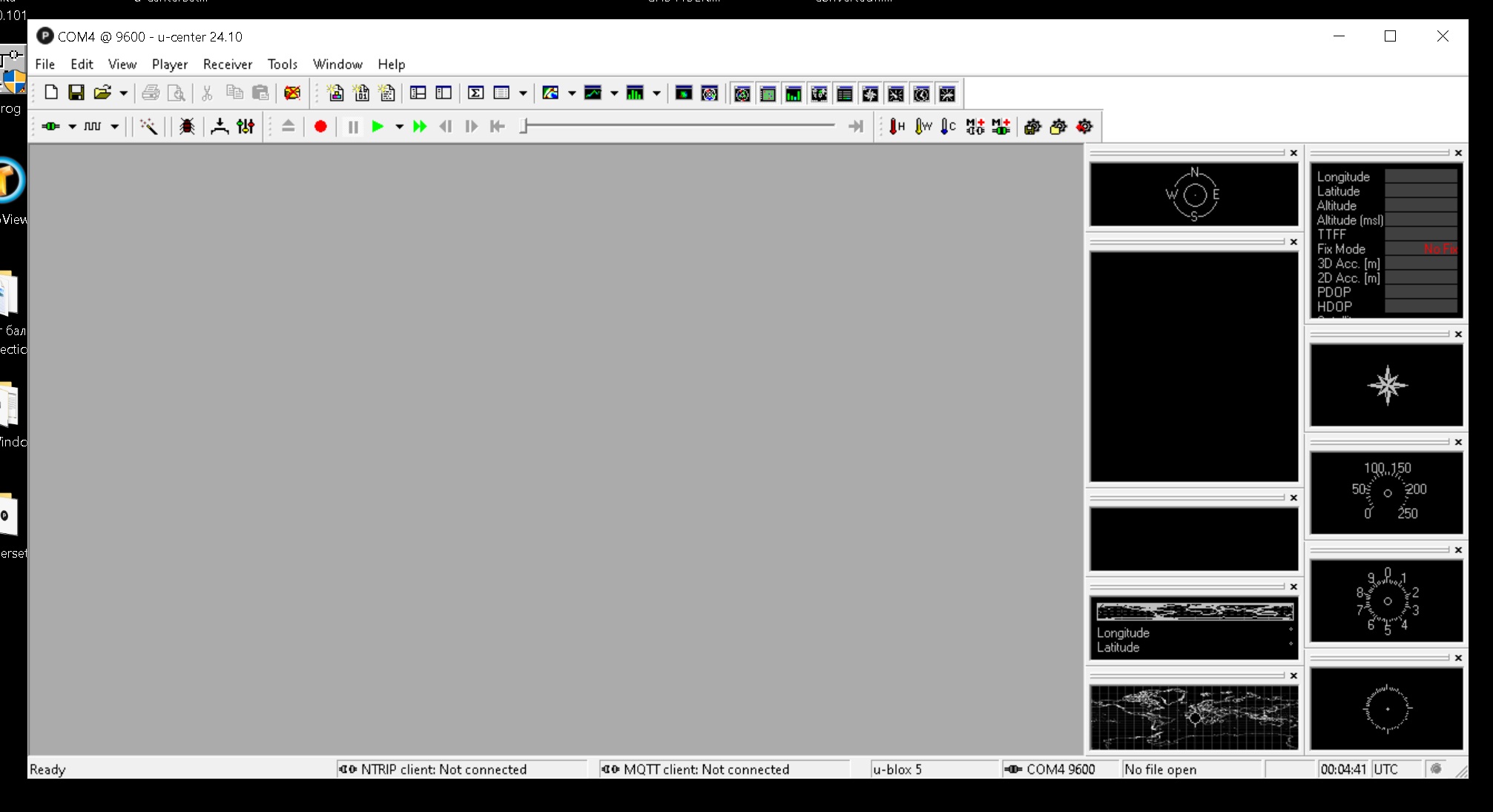Click the configuration sliders icon
1493x812 pixels.
pyautogui.click(x=245, y=127)
